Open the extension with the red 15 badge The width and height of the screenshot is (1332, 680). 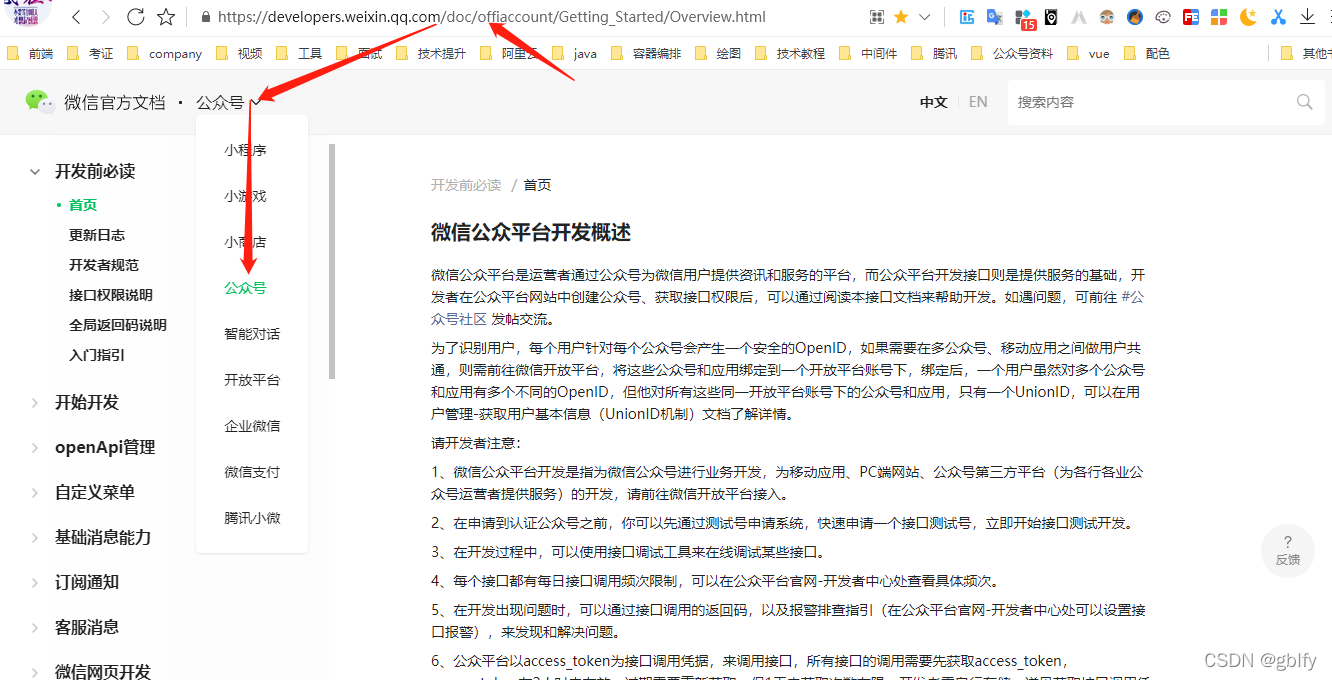click(x=1024, y=18)
